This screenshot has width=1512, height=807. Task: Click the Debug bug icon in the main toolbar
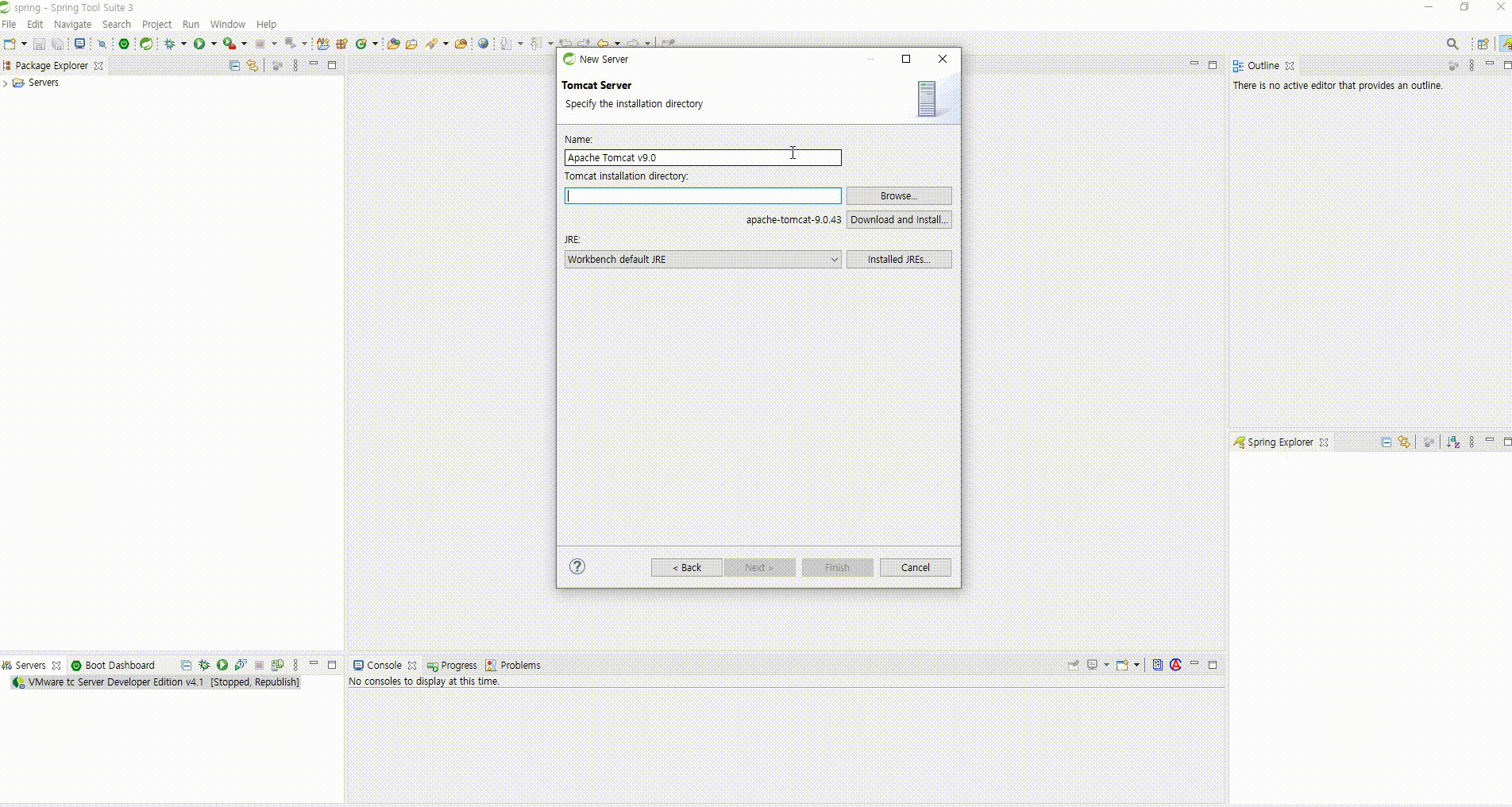[x=169, y=44]
